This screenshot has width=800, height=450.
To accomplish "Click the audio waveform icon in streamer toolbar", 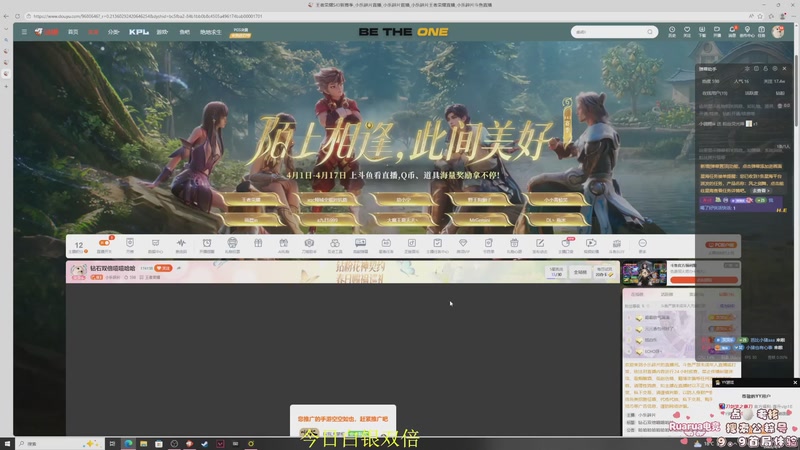I will [181, 243].
